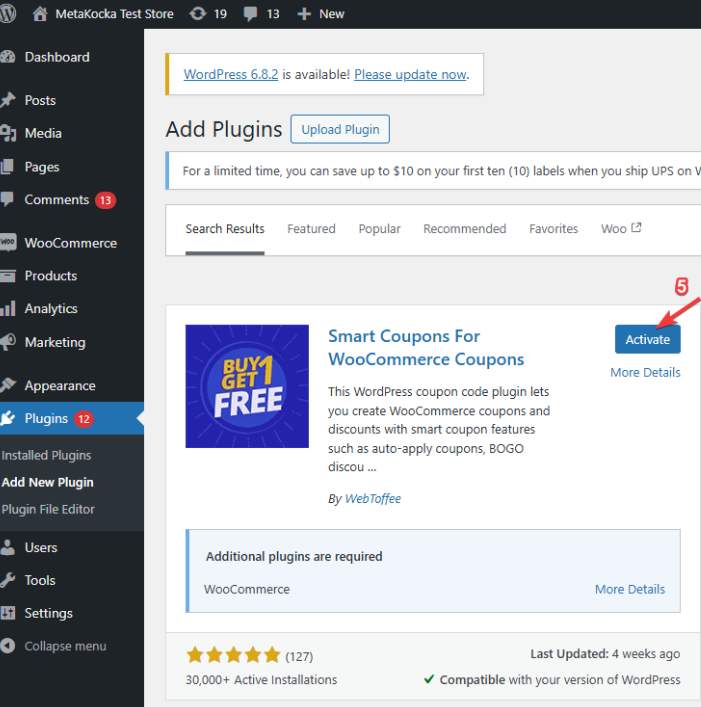701x707 pixels.
Task: Click the WordPress logo icon
Action: click(x=8, y=14)
